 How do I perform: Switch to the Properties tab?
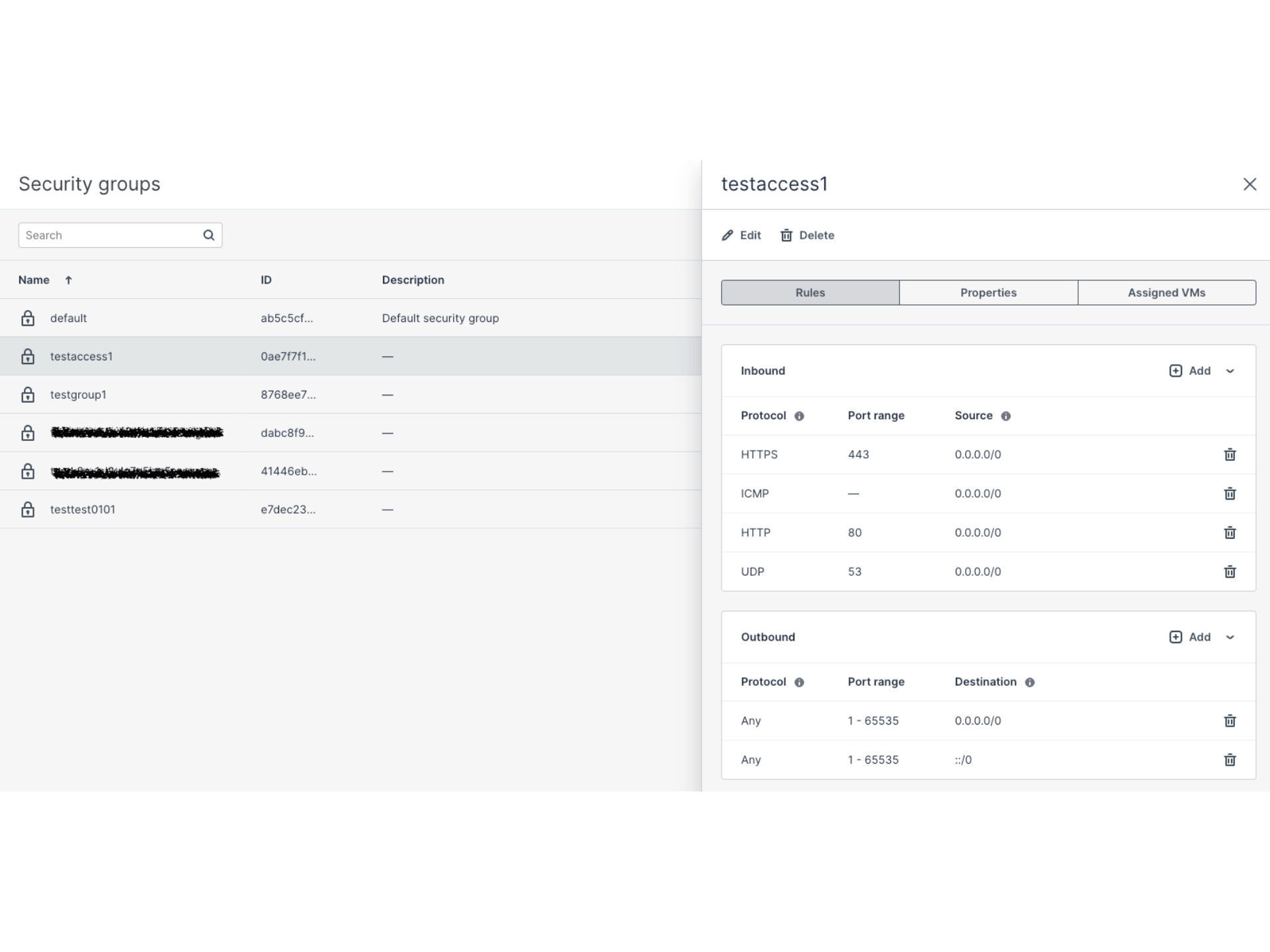click(988, 292)
